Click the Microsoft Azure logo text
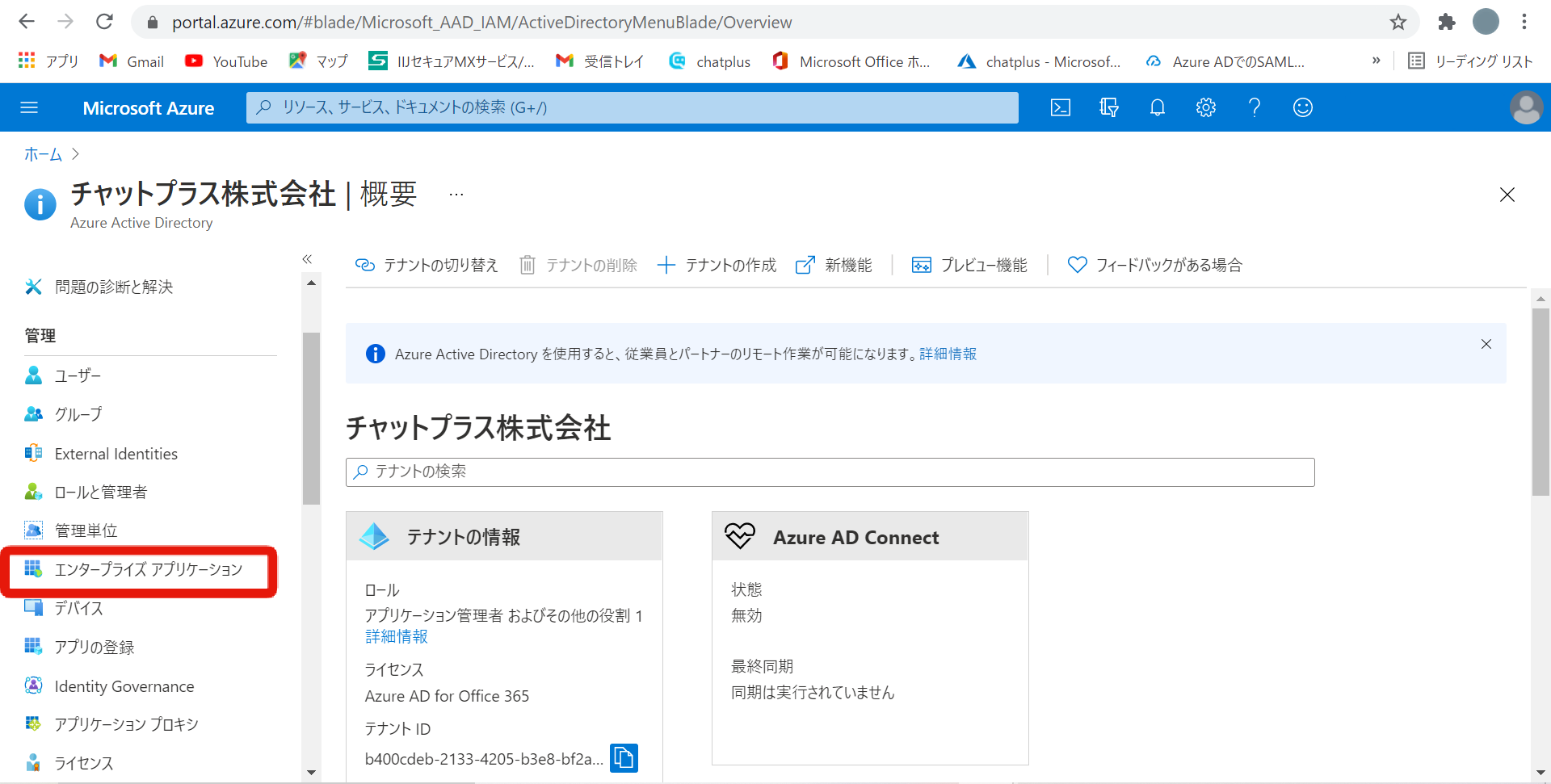 tap(149, 108)
